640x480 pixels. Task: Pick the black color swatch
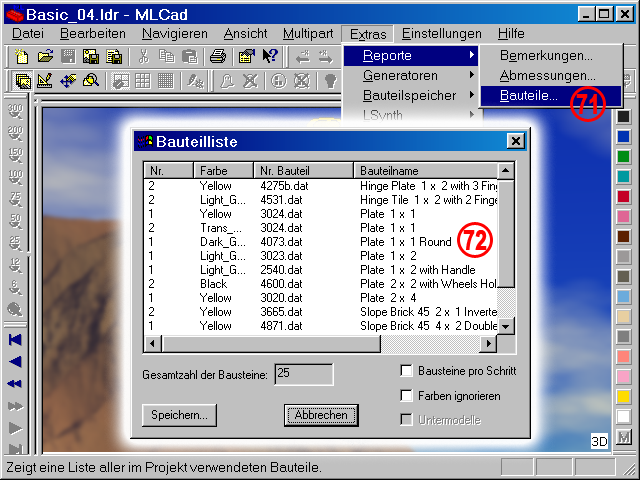coord(623,117)
